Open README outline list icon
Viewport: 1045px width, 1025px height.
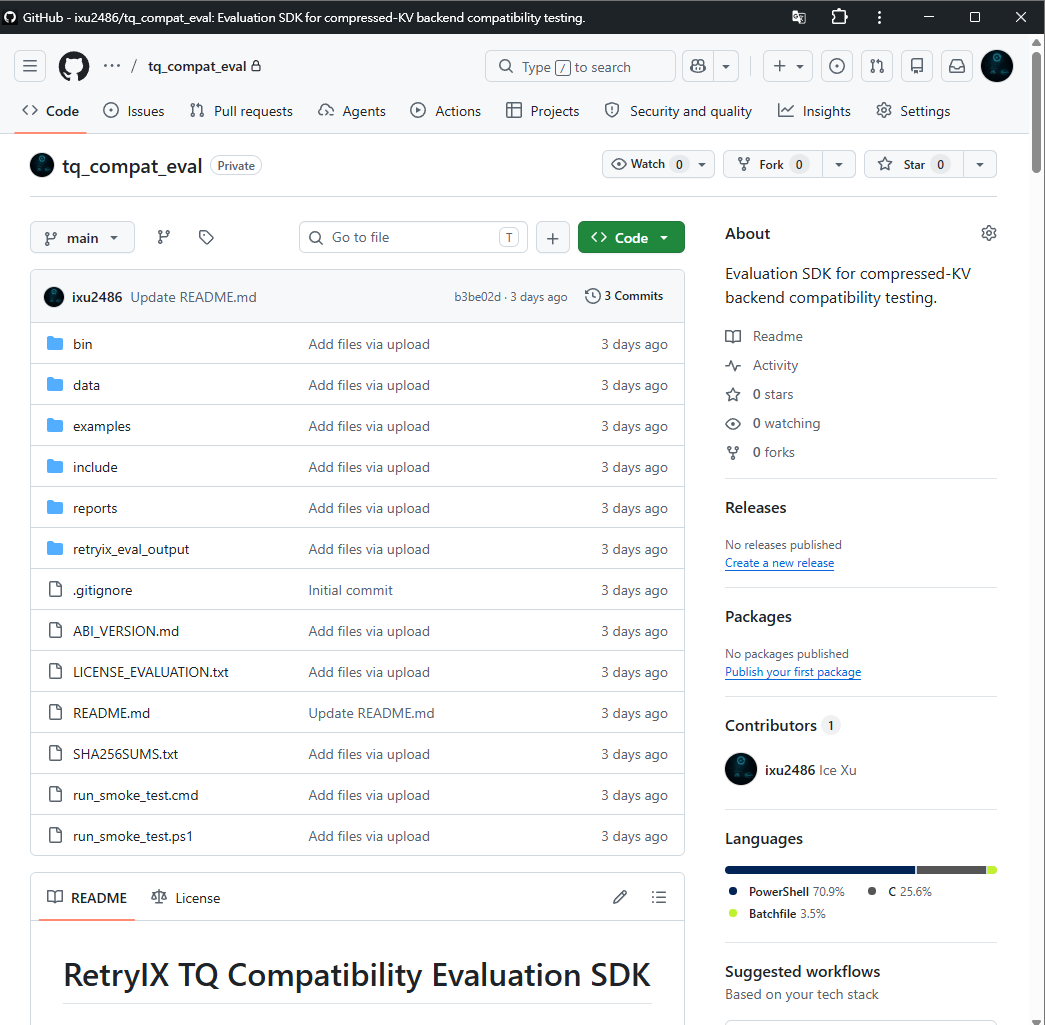click(658, 897)
